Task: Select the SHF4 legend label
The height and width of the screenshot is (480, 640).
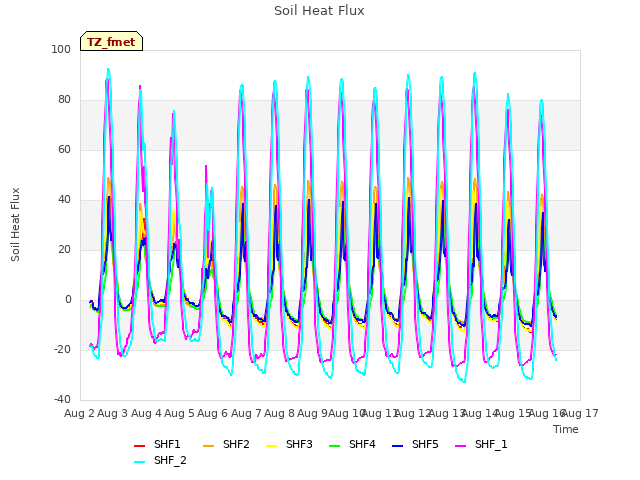Action: (x=362, y=444)
